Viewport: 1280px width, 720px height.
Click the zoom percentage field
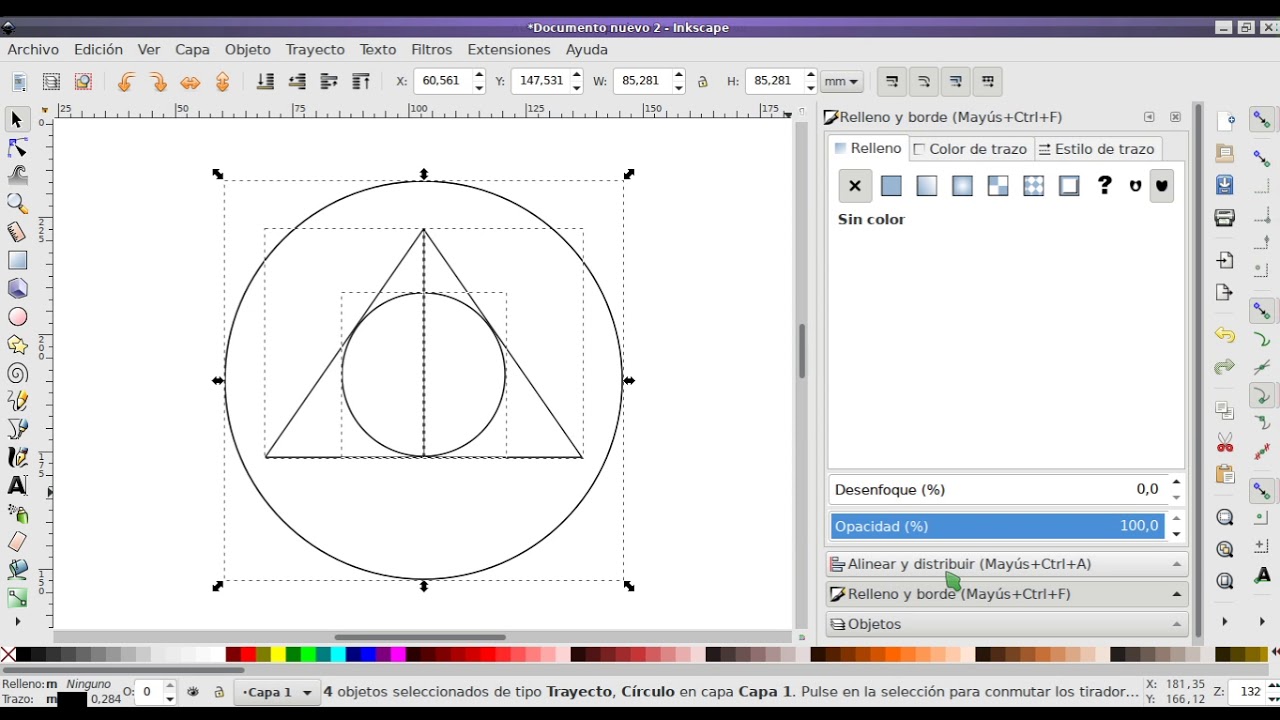[x=1250, y=692]
